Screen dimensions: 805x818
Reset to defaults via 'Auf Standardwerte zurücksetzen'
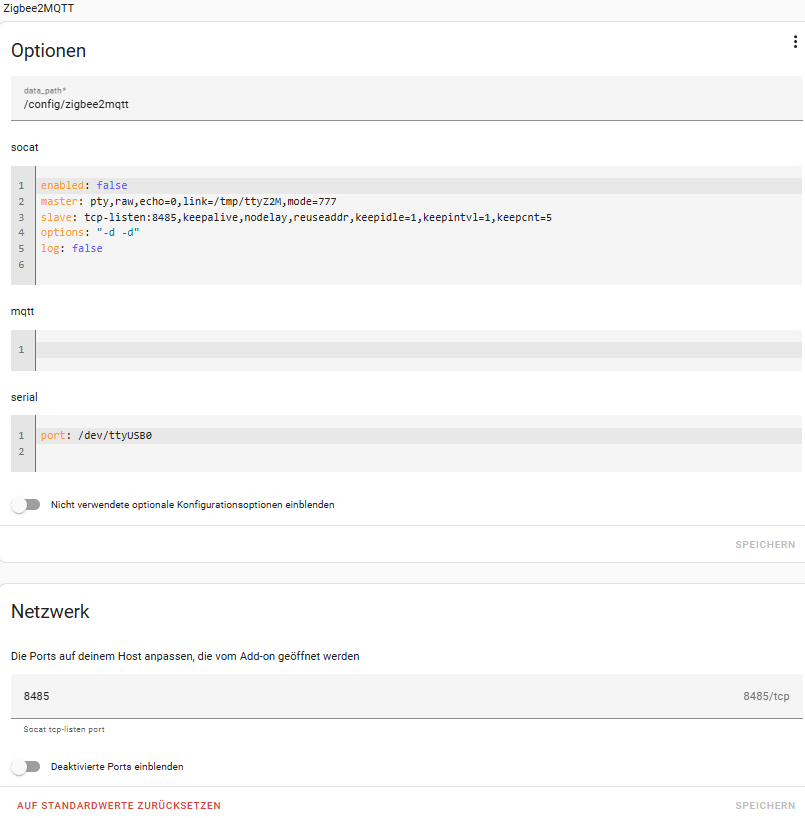(119, 805)
